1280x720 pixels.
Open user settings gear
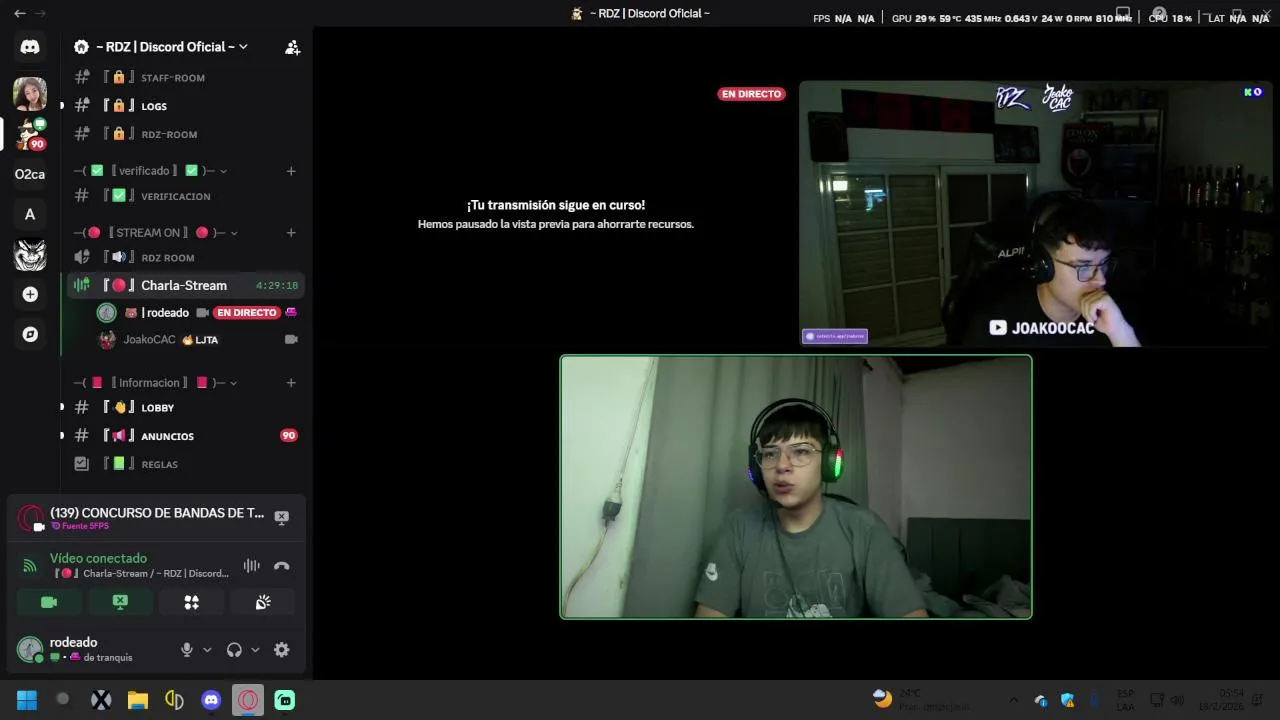(x=282, y=650)
